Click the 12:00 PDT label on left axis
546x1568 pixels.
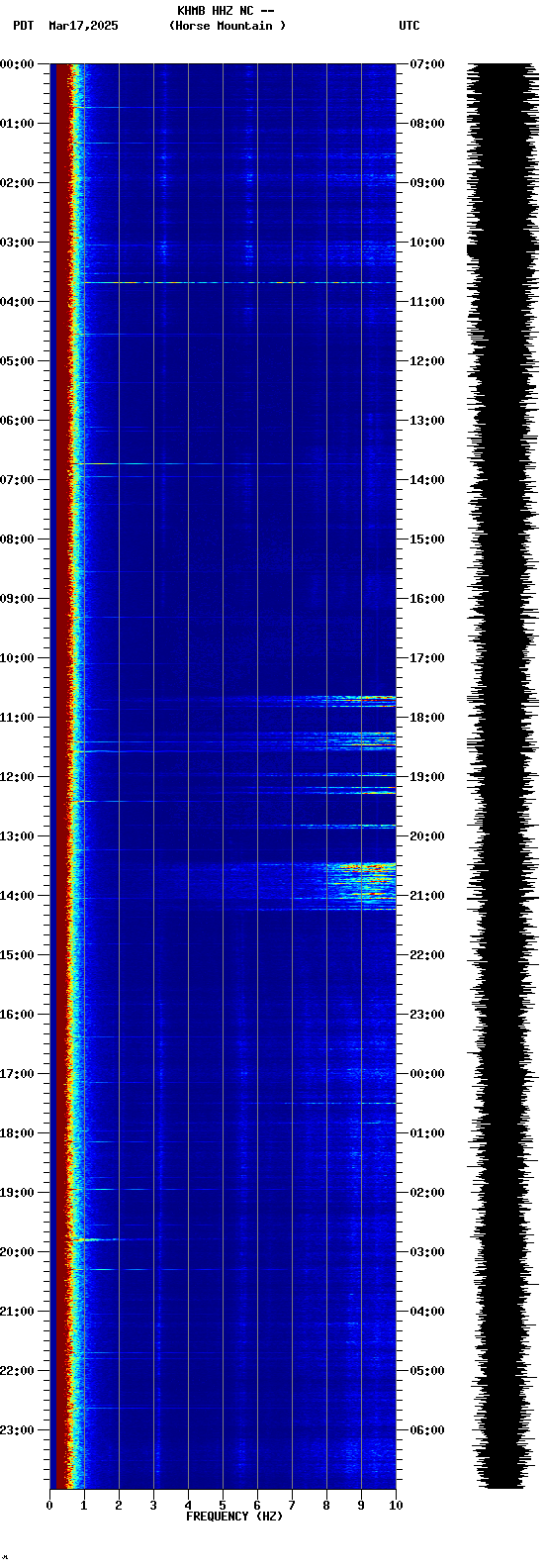pos(18,777)
